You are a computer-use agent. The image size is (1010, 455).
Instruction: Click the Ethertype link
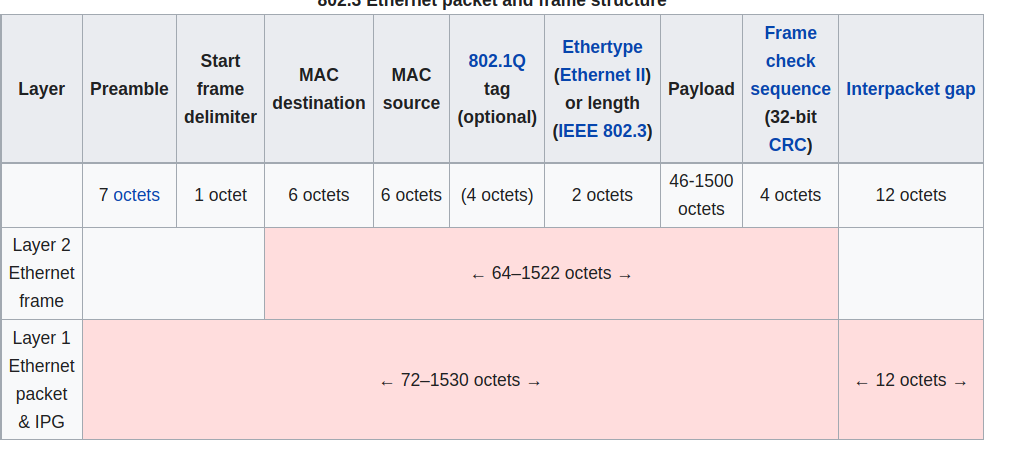[x=602, y=47]
